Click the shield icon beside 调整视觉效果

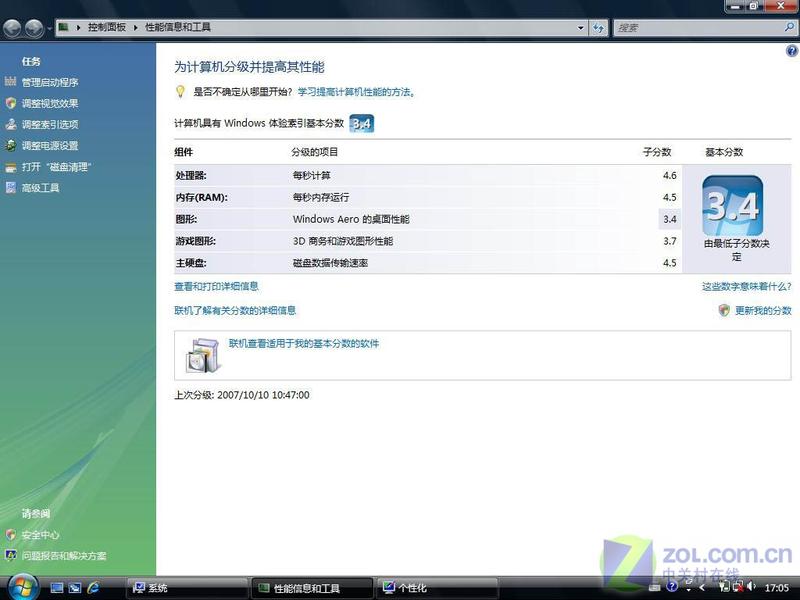[x=11, y=103]
